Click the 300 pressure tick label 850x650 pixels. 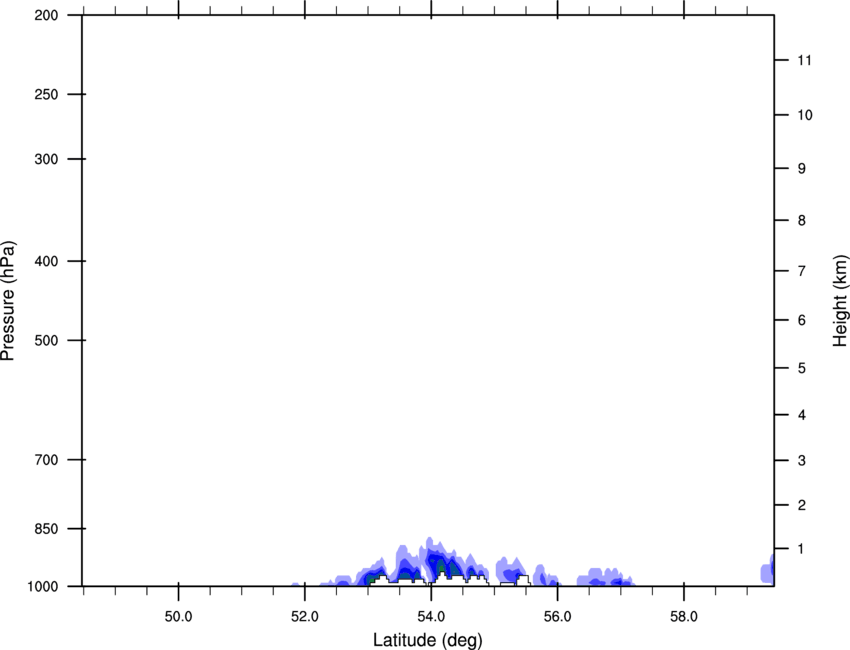(x=46, y=159)
